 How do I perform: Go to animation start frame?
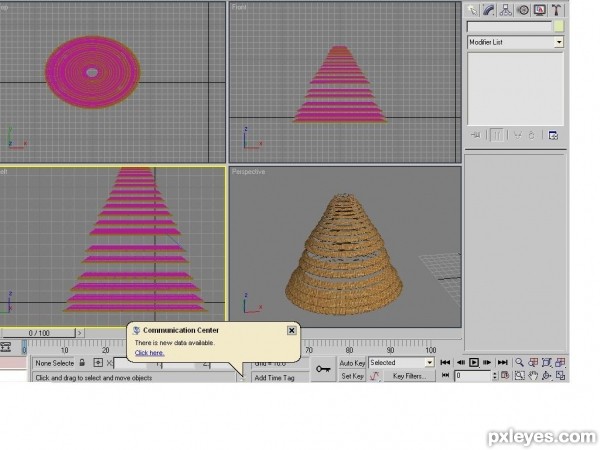click(x=445, y=362)
